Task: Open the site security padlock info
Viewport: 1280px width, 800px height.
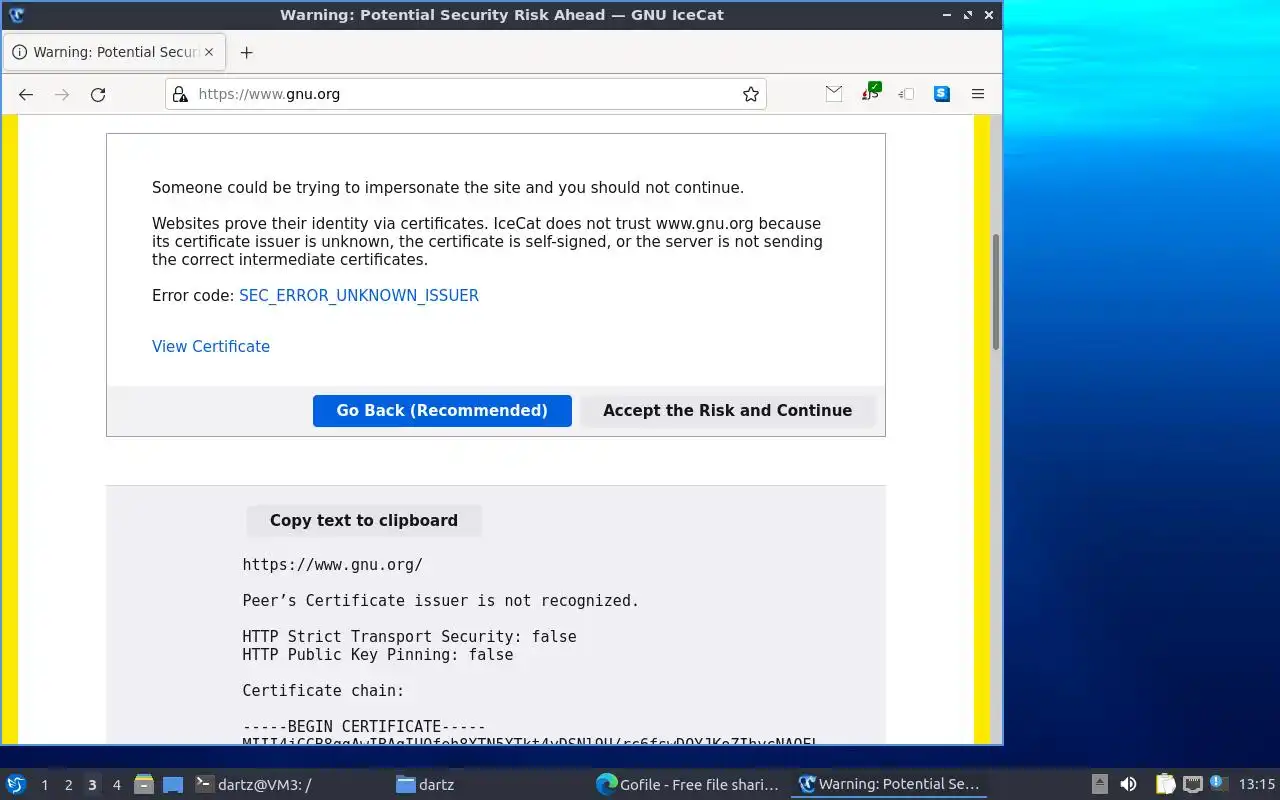Action: 180,94
